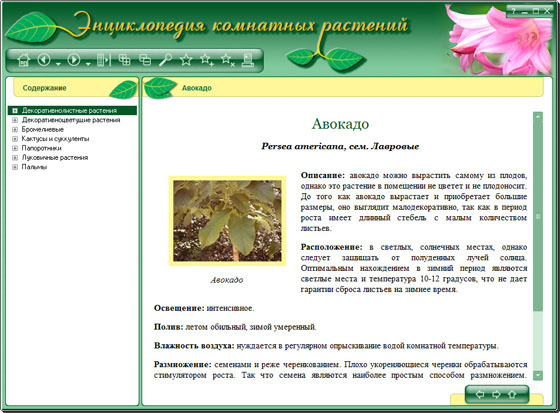This screenshot has height=413, width=560.
Task: Remove from favorites with star x icon
Action: [228, 60]
